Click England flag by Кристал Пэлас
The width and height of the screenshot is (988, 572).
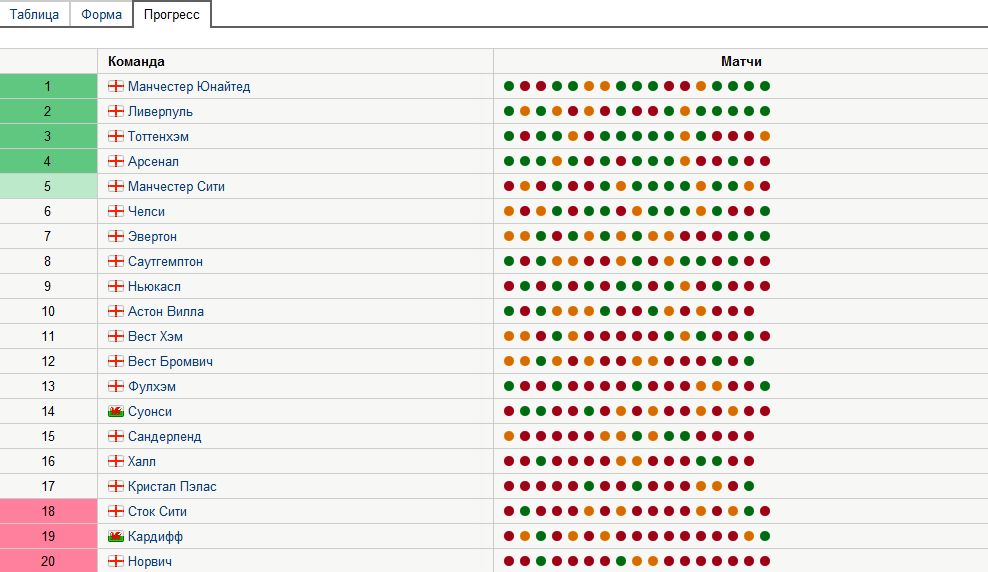(x=116, y=486)
